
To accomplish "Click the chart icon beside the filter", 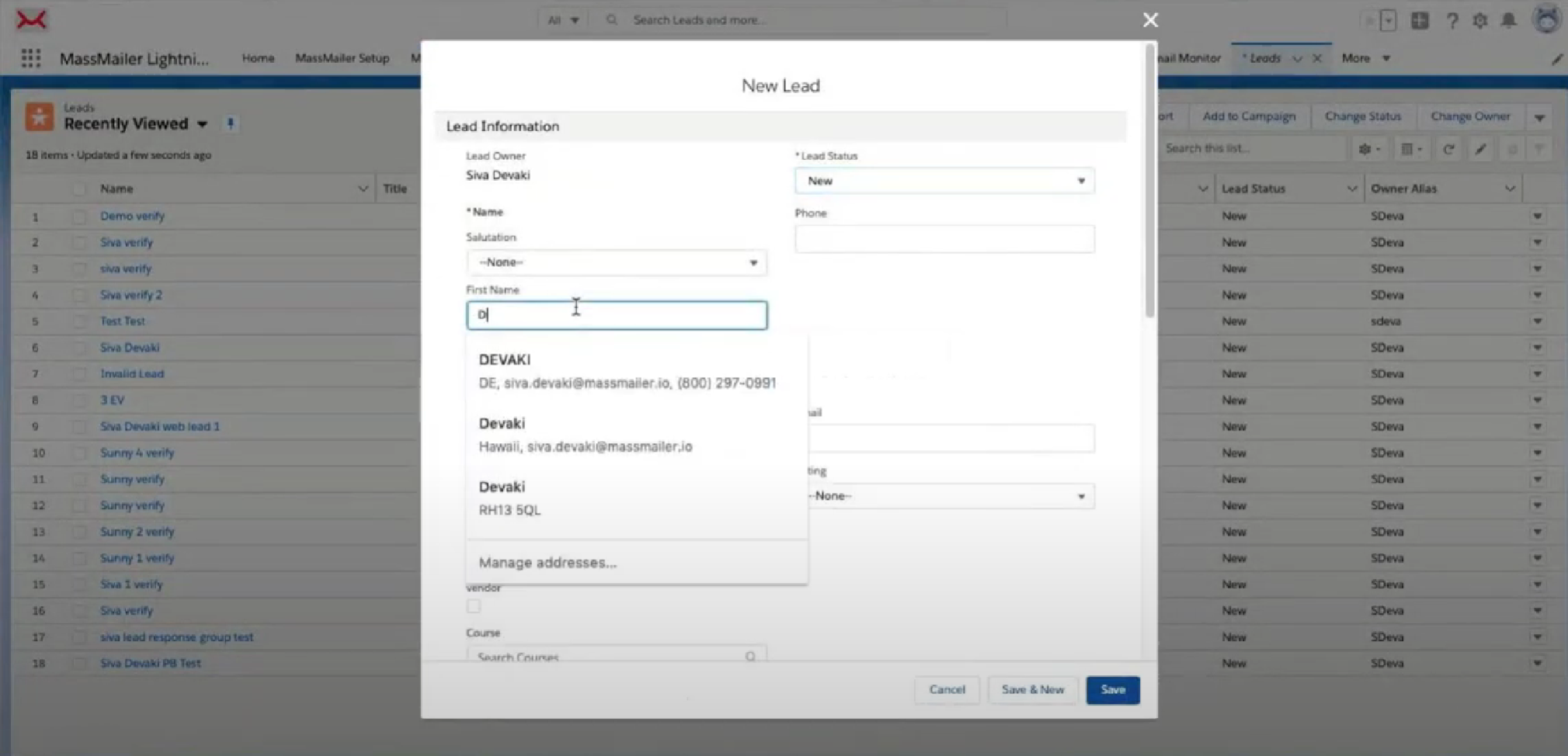I will click(x=1511, y=149).
